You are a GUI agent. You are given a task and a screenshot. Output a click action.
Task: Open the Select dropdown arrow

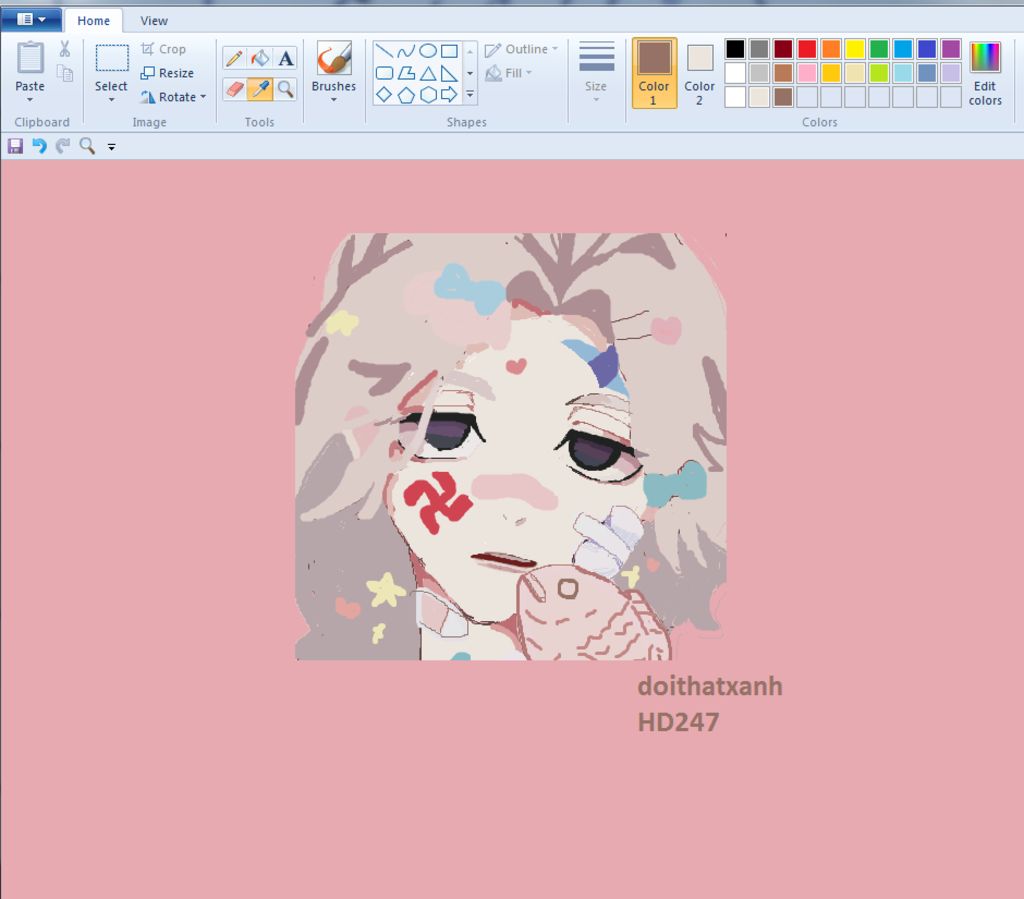click(112, 100)
